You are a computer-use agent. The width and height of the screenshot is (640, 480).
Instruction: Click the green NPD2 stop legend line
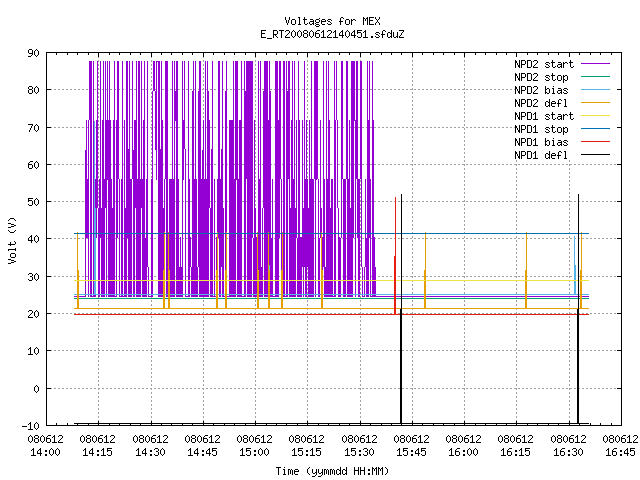pyautogui.click(x=595, y=77)
